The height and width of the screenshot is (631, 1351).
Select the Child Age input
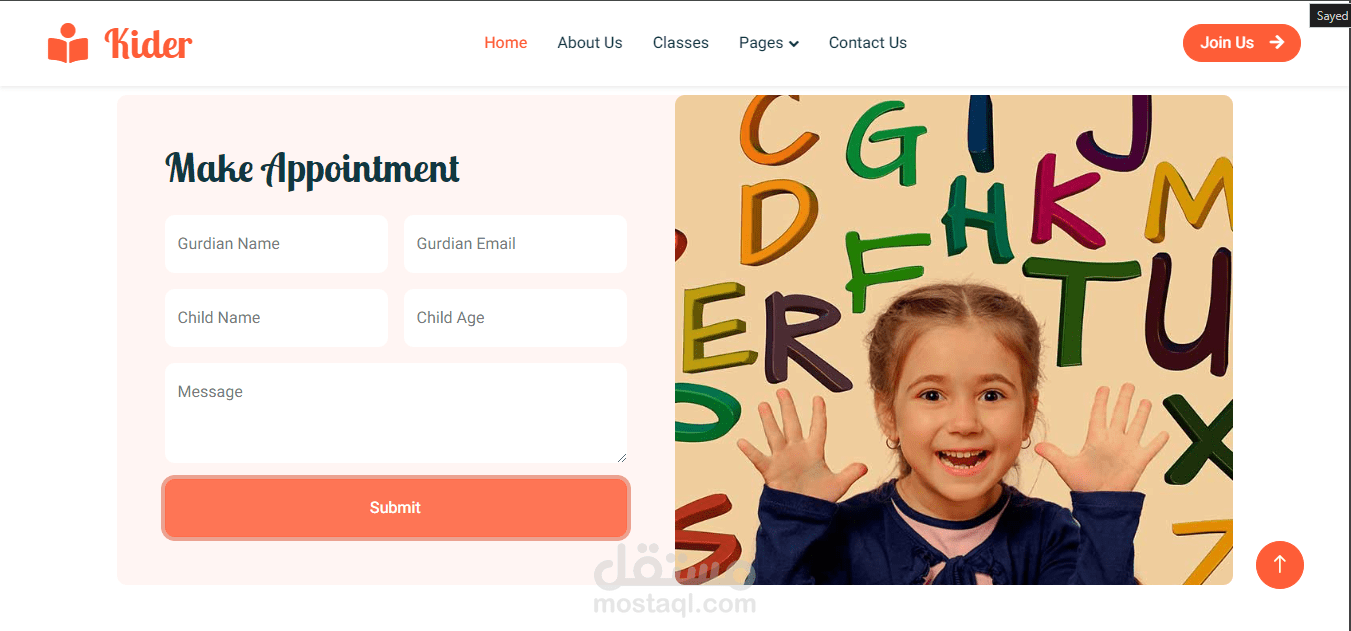click(515, 318)
